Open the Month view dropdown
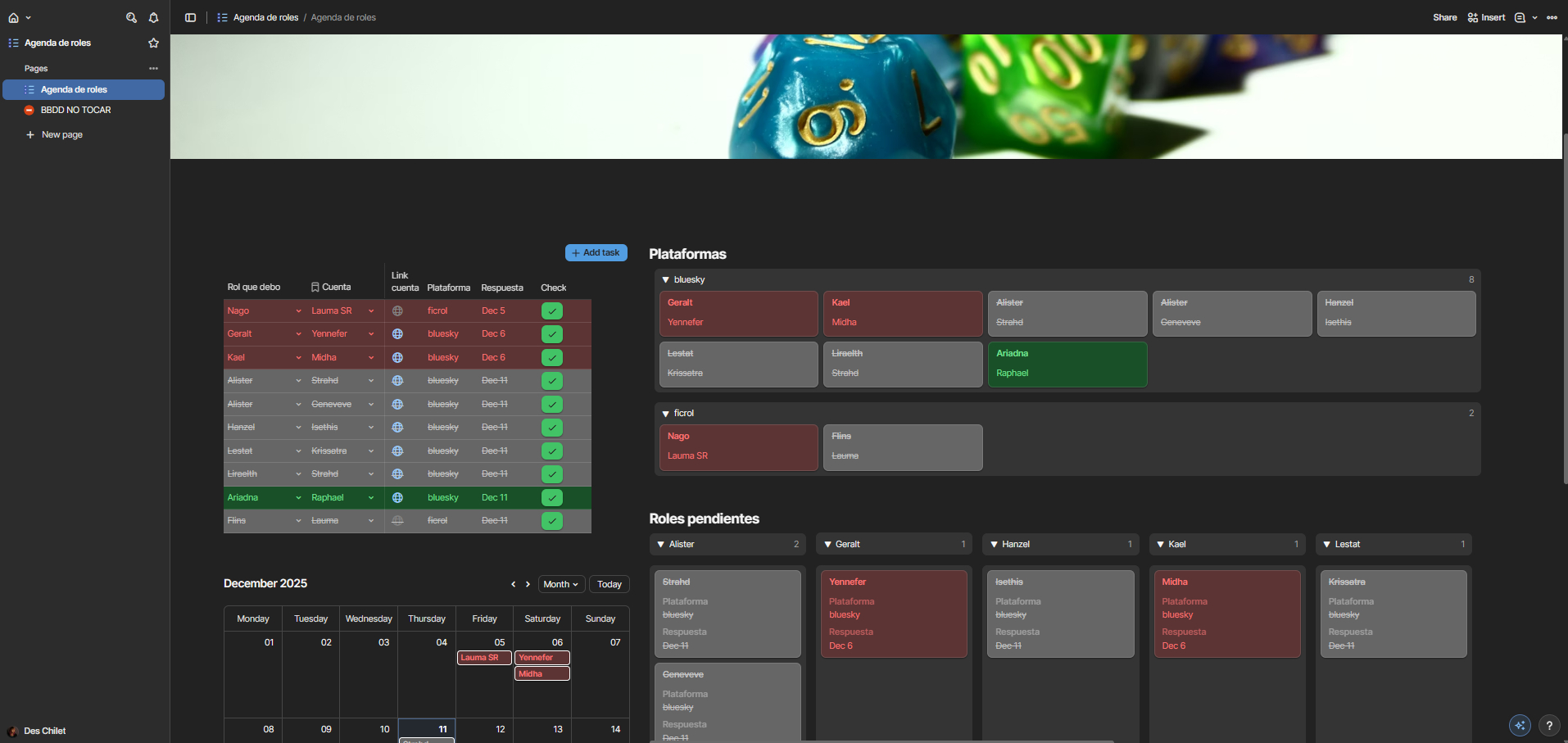The image size is (1568, 743). [x=560, y=584]
